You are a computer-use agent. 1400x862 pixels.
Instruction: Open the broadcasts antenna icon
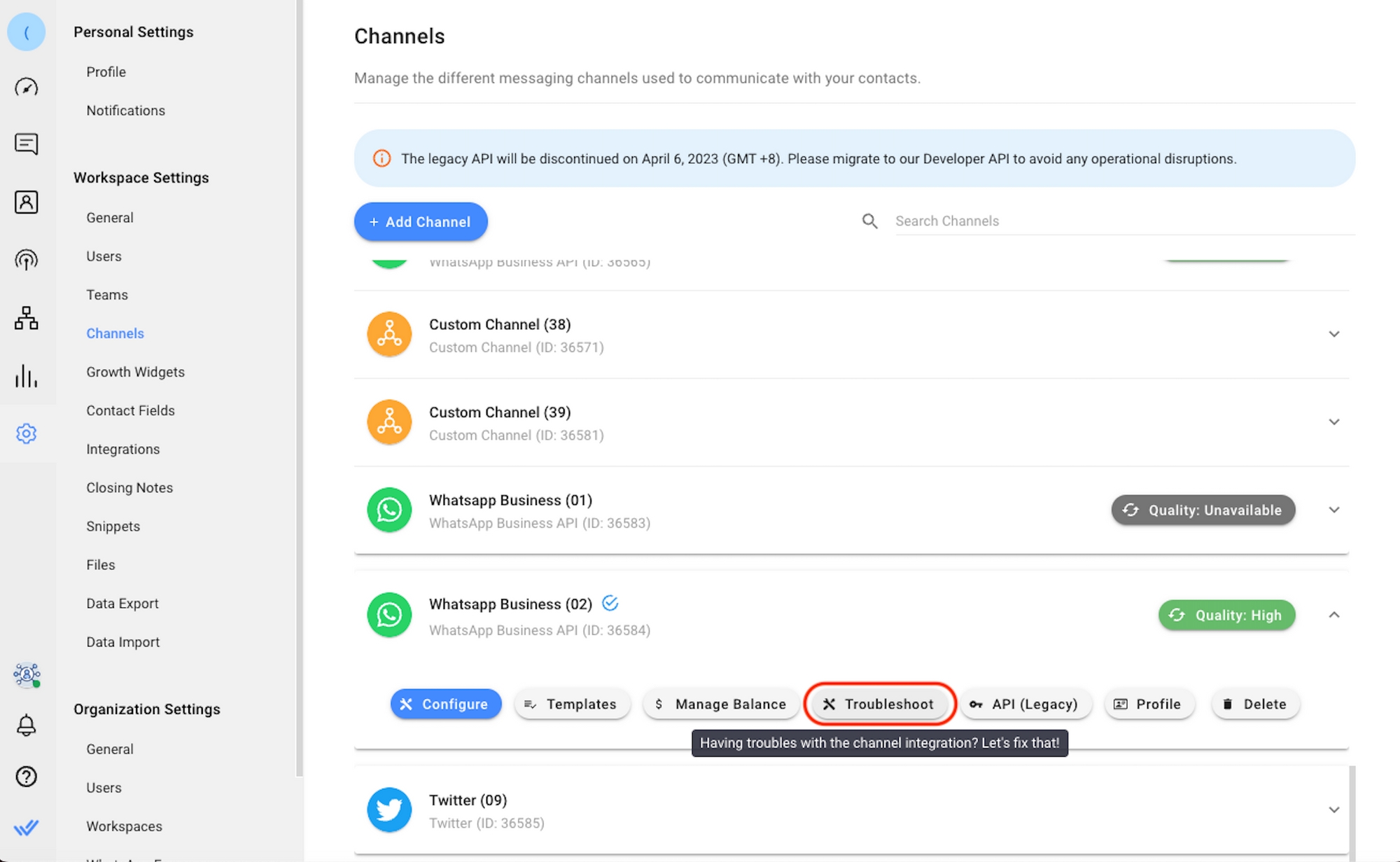coord(26,260)
